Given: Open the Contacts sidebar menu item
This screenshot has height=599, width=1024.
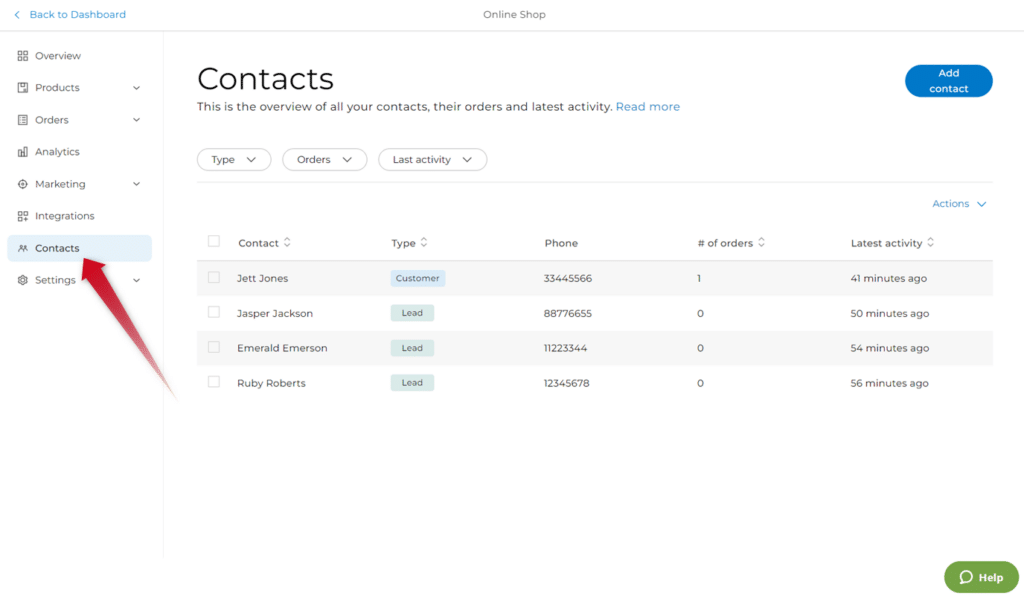Looking at the screenshot, I should pyautogui.click(x=57, y=248).
